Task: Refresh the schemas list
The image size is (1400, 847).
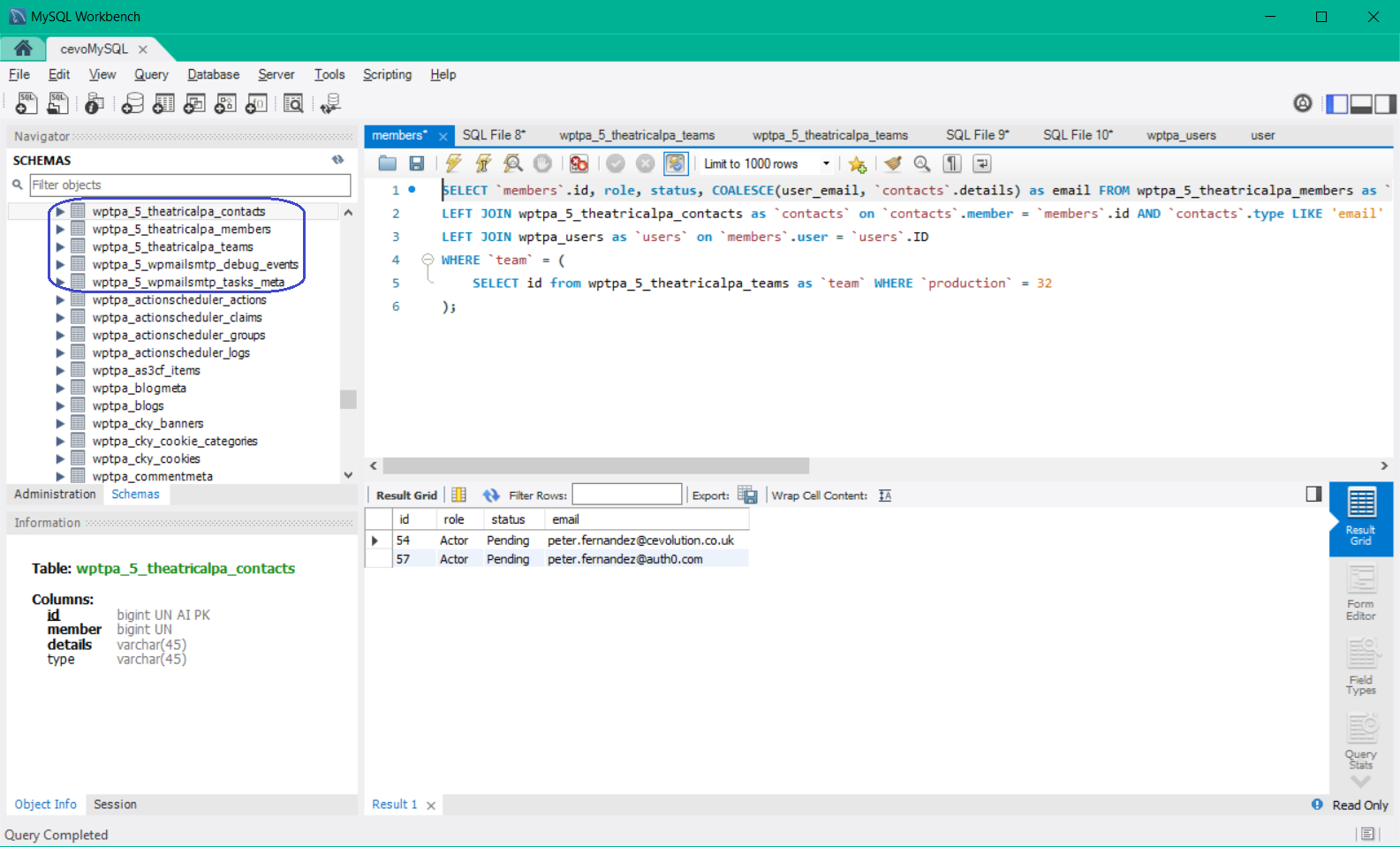Action: (x=337, y=160)
